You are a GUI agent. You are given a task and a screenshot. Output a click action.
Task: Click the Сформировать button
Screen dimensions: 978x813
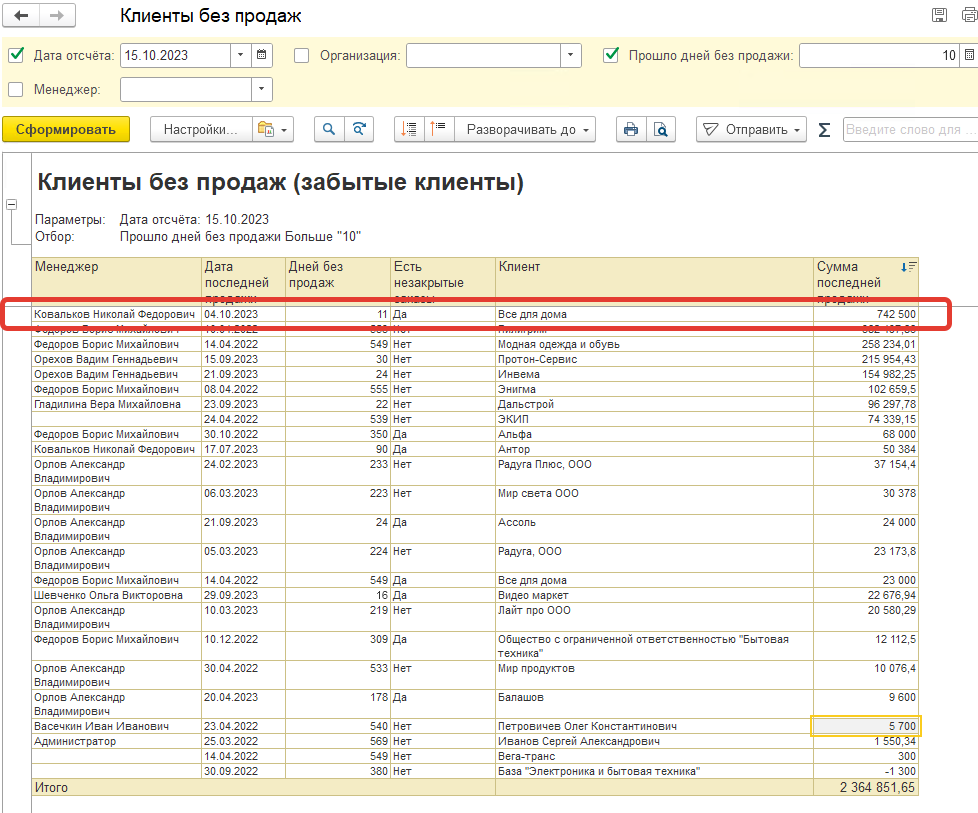point(66,129)
